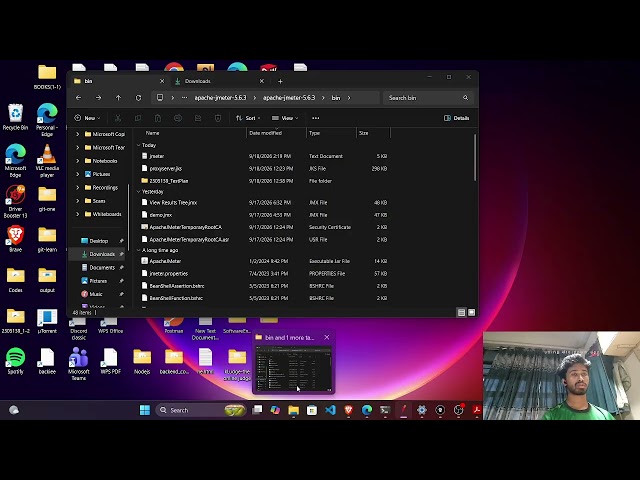
Task: Select Microsoft Teams desktop icon
Action: pos(79,364)
